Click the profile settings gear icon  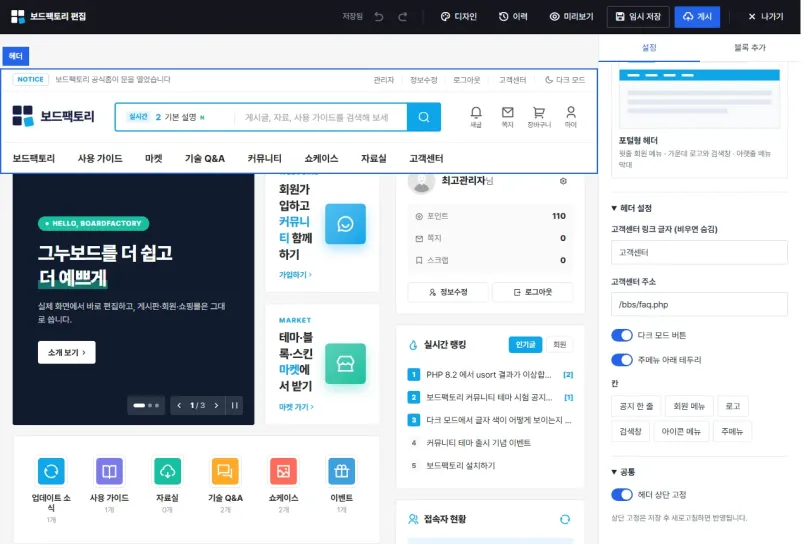click(x=563, y=181)
